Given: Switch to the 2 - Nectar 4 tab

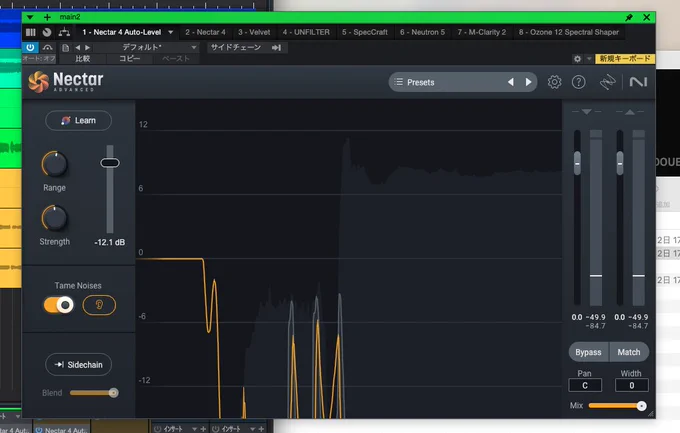Looking at the screenshot, I should (205, 32).
